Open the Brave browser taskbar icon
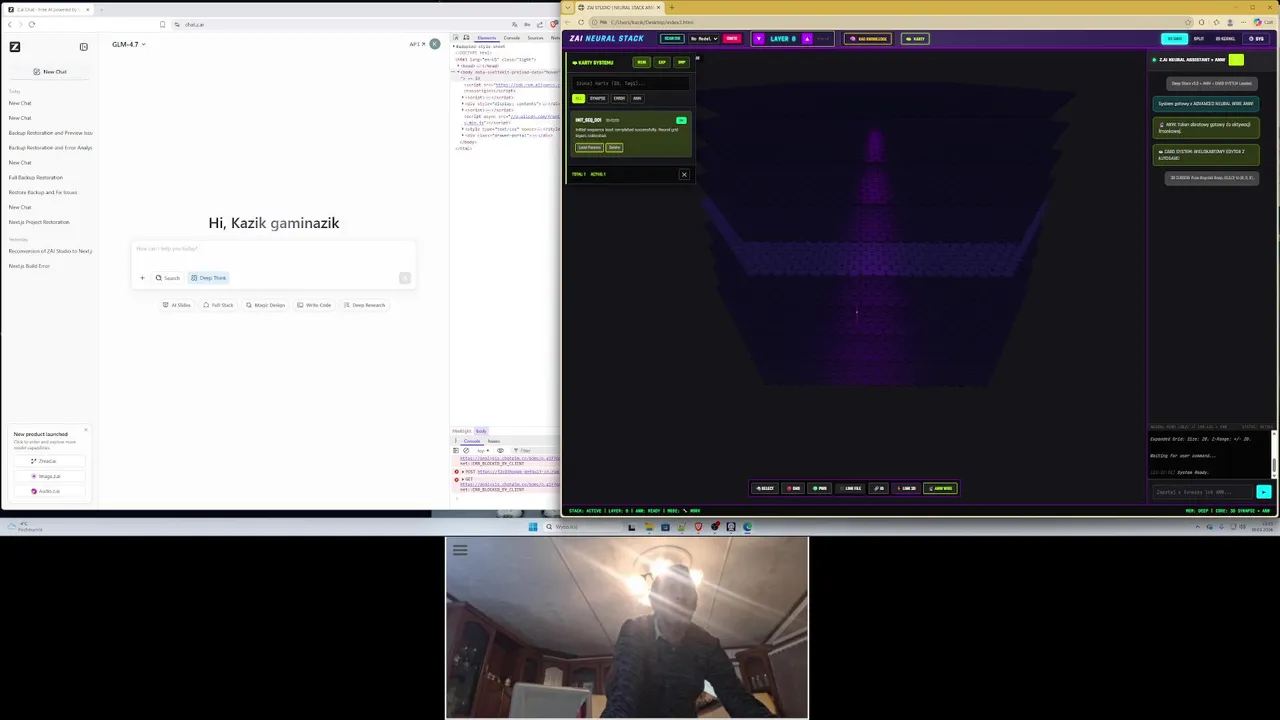The width and height of the screenshot is (1280, 720). 698,527
